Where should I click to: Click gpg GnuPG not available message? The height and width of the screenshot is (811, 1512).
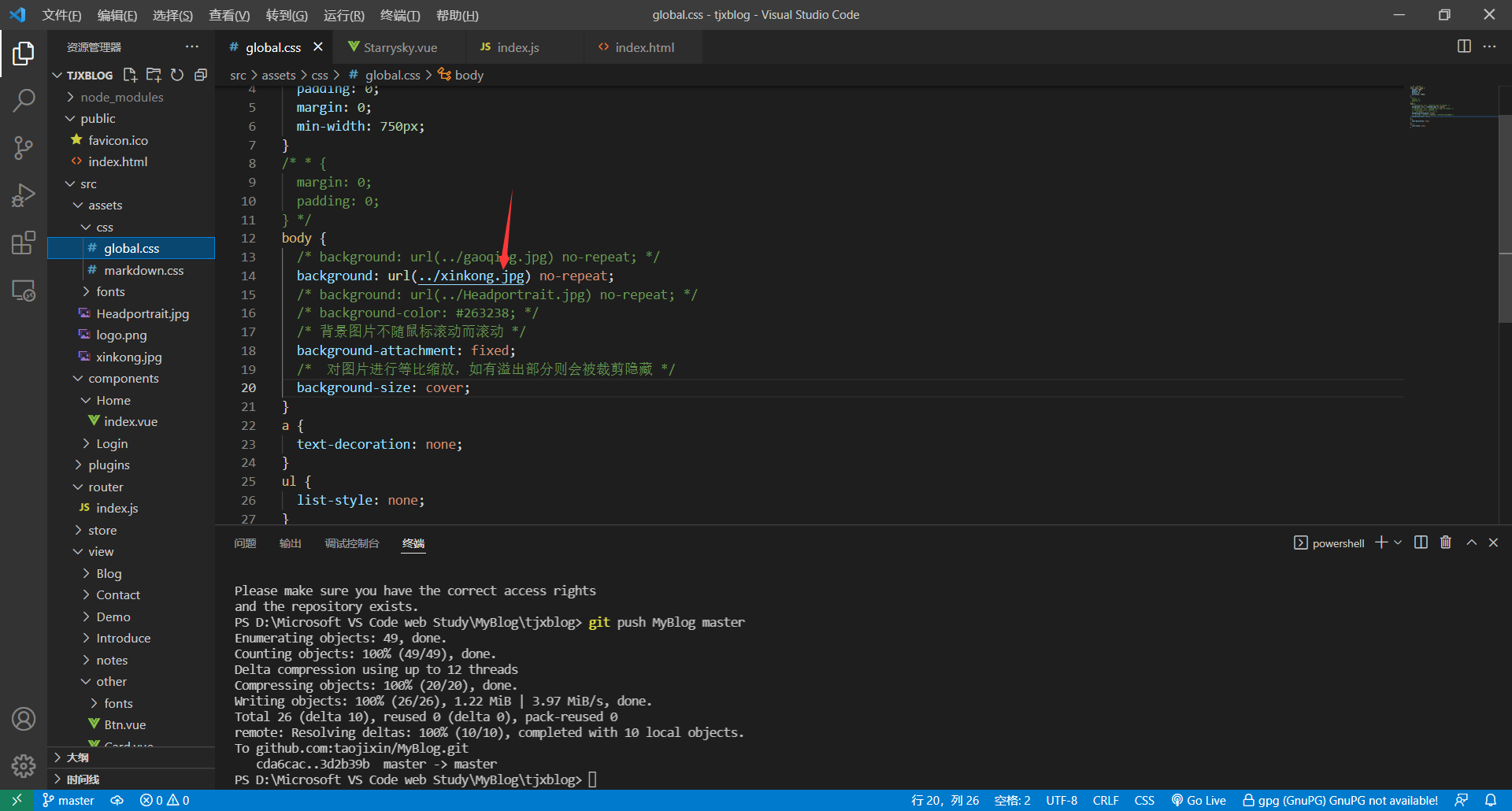pyautogui.click(x=1340, y=800)
